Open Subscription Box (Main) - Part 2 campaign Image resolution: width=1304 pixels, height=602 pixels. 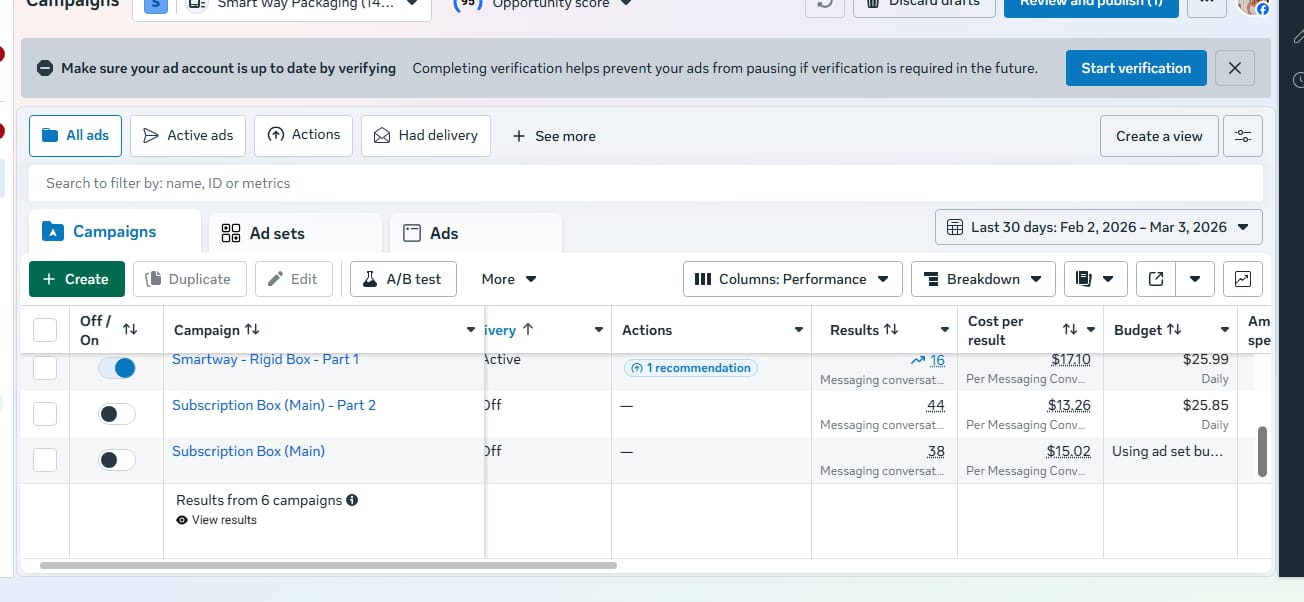(274, 405)
